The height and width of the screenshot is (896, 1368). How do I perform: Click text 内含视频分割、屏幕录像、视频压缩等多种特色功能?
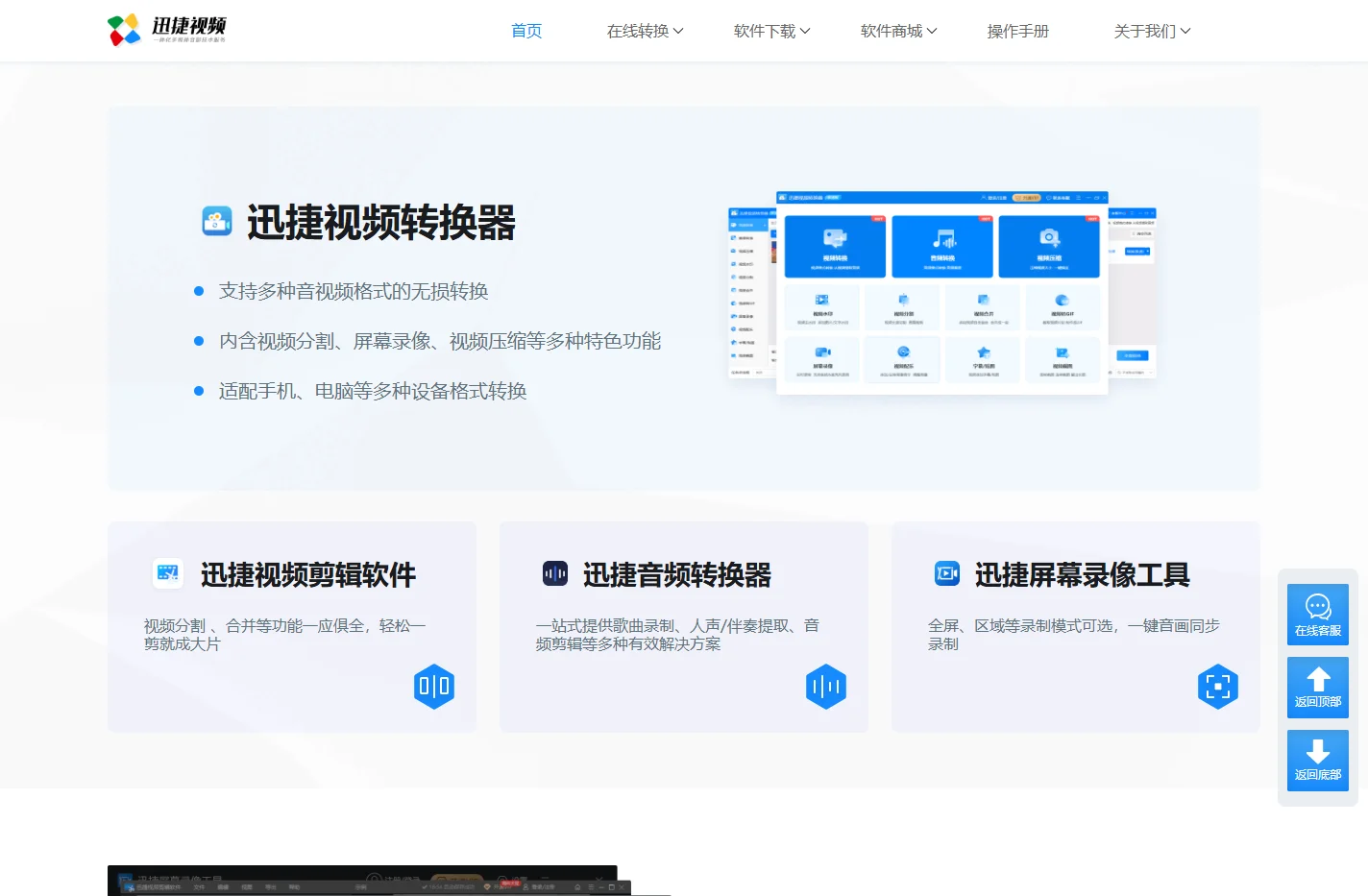tap(440, 341)
